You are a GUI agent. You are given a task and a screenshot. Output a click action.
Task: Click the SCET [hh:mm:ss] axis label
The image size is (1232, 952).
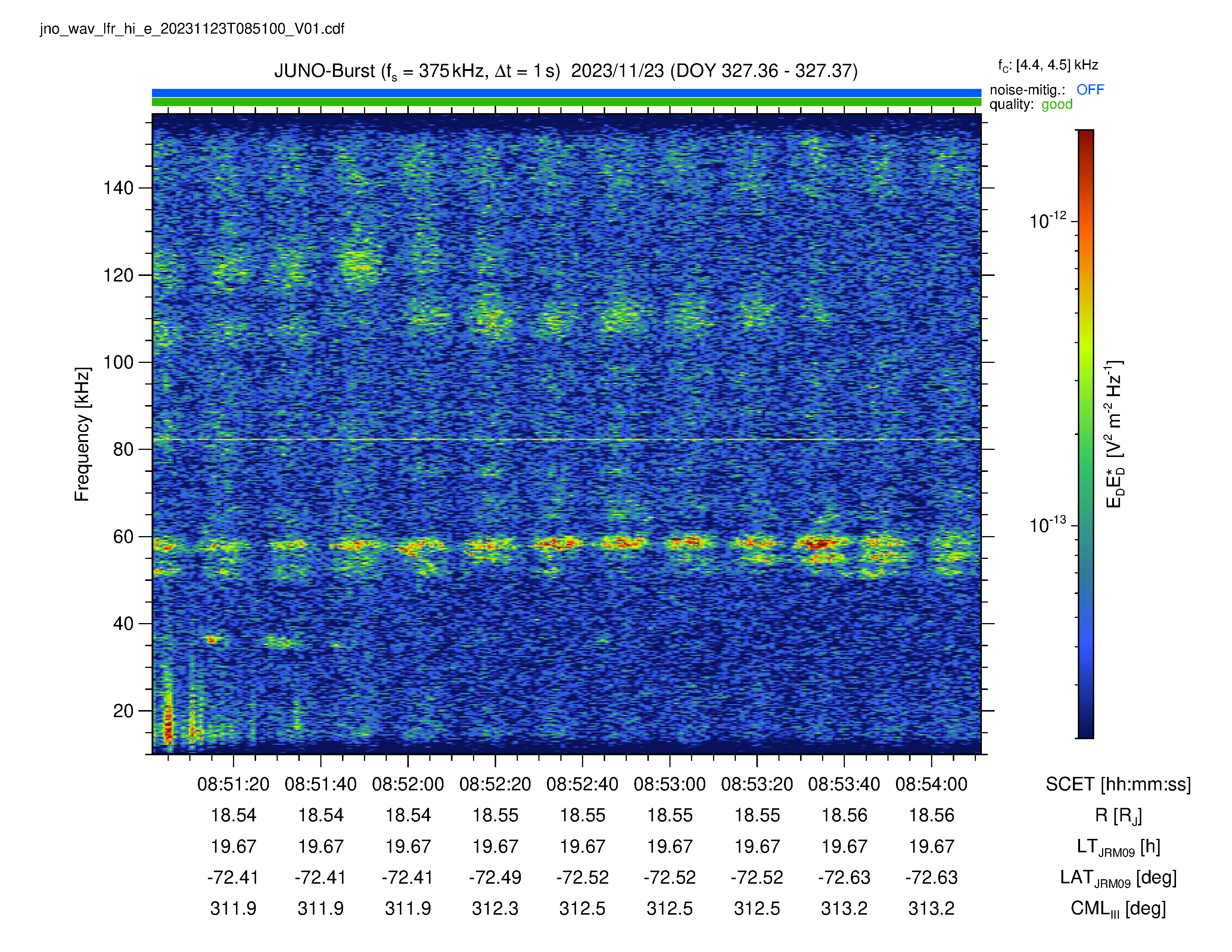pyautogui.click(x=1118, y=784)
